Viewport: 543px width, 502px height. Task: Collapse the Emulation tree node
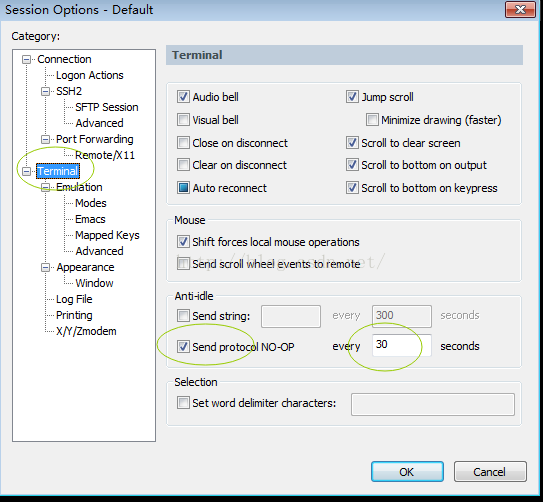45,188
